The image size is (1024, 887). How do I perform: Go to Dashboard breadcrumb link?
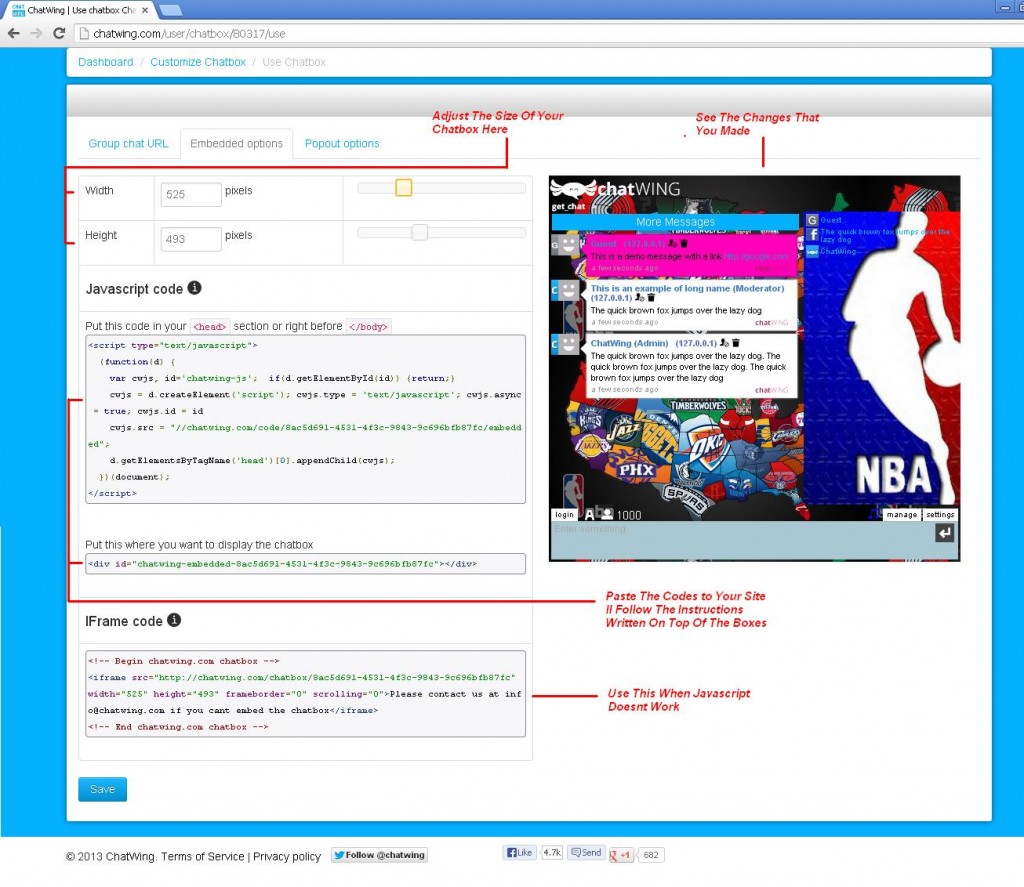106,62
